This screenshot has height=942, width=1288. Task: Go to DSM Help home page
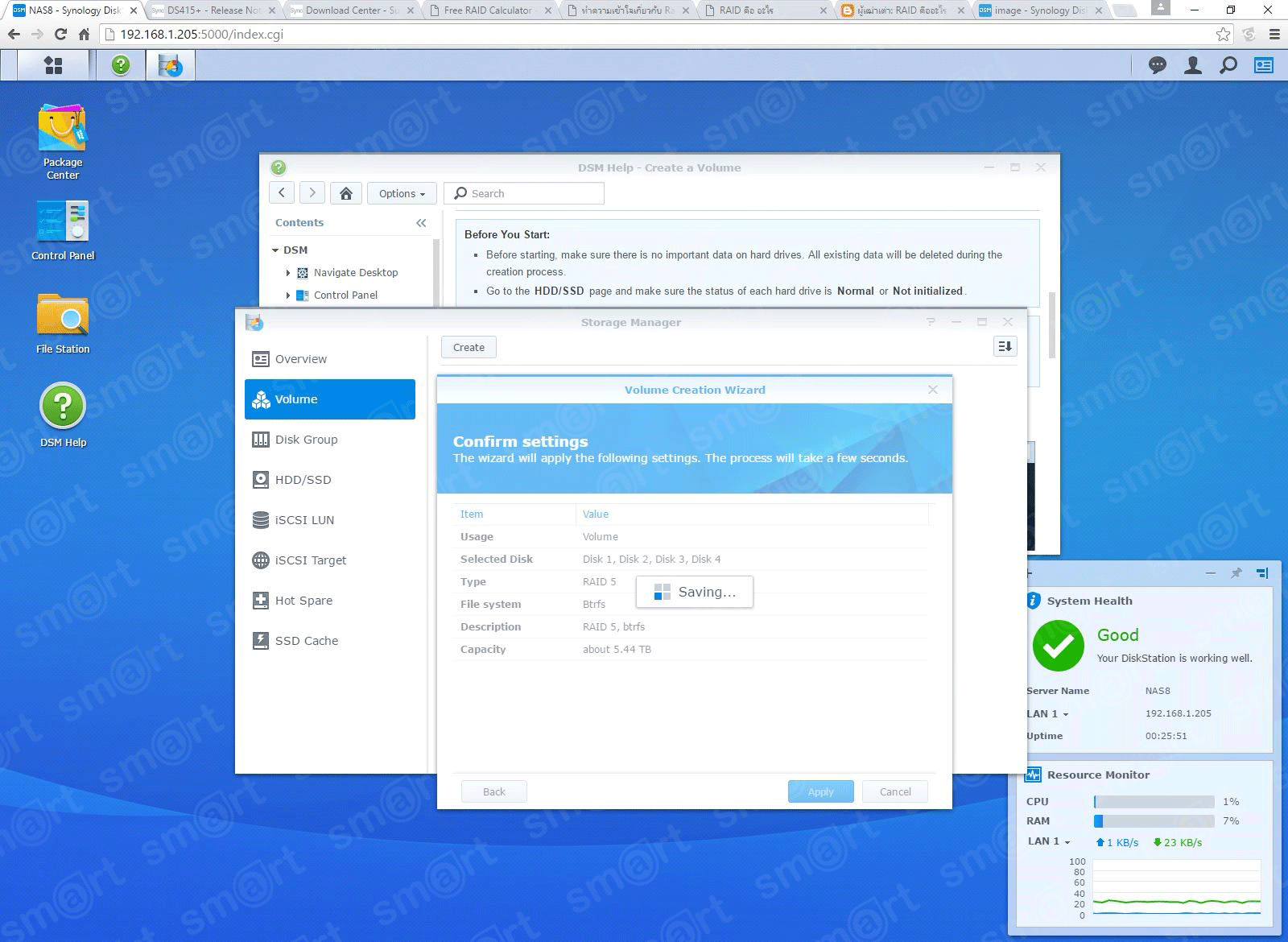pyautogui.click(x=346, y=193)
